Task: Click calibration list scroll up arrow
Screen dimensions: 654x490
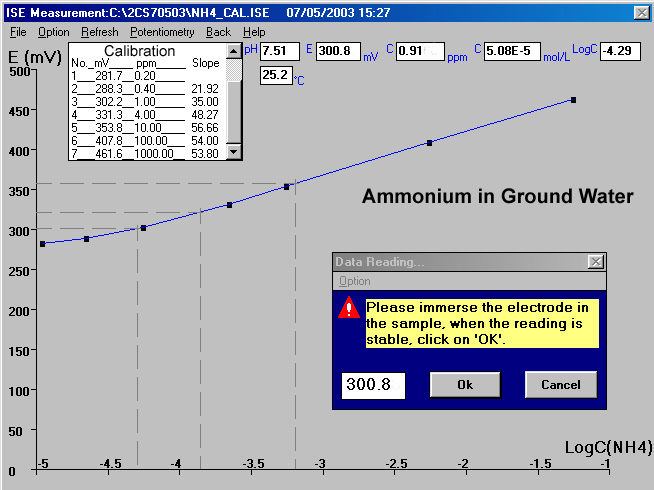Action: click(x=234, y=51)
